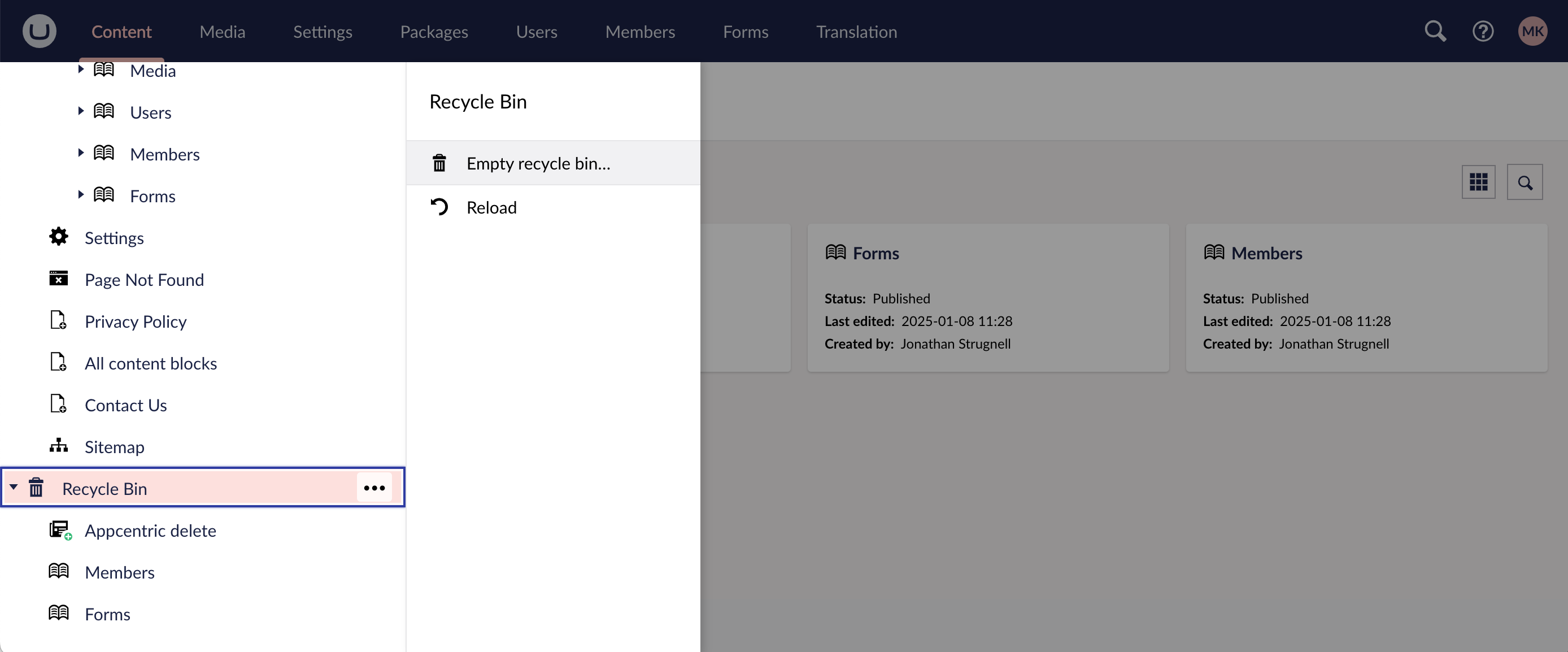This screenshot has width=1568, height=652.
Task: Click book icon of Members above Forms node
Action: click(x=103, y=154)
